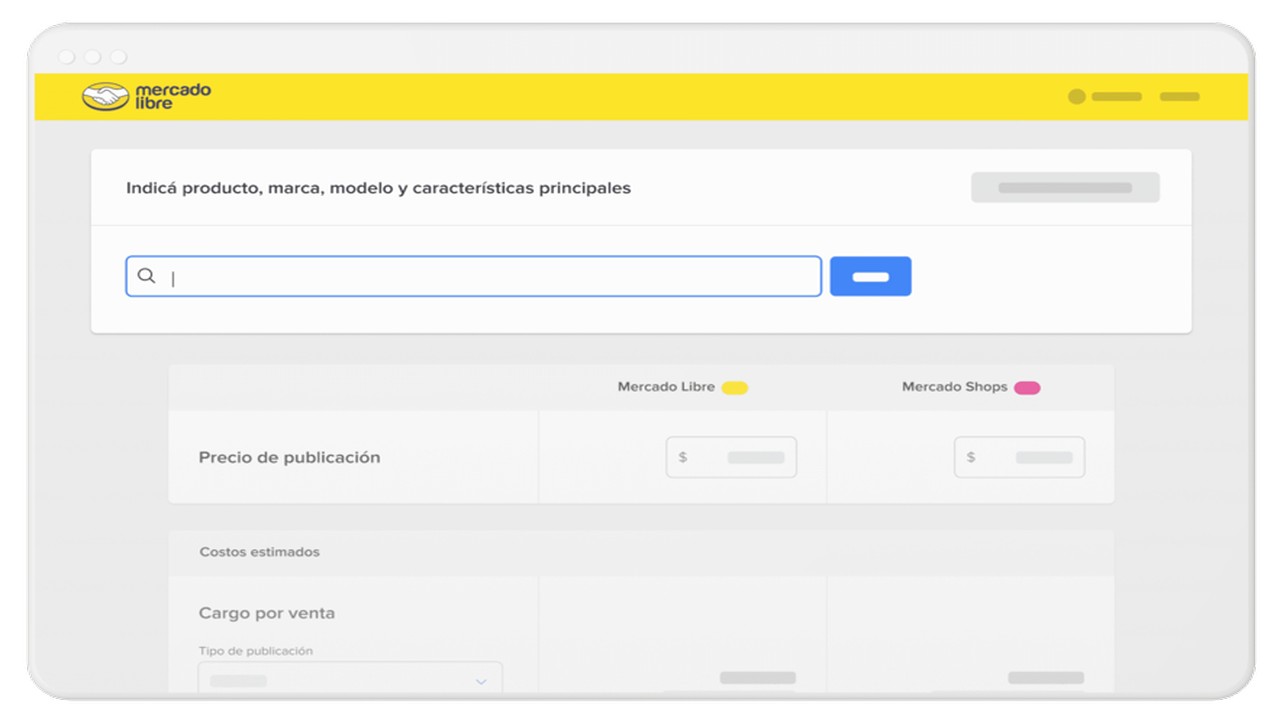Viewport: 1280px width, 720px height.
Task: Click the Mercado Libre handshake logo
Action: pos(105,96)
